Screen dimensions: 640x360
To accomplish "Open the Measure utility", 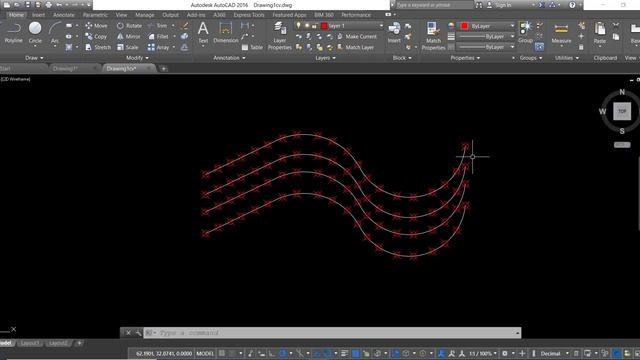I will (561, 32).
